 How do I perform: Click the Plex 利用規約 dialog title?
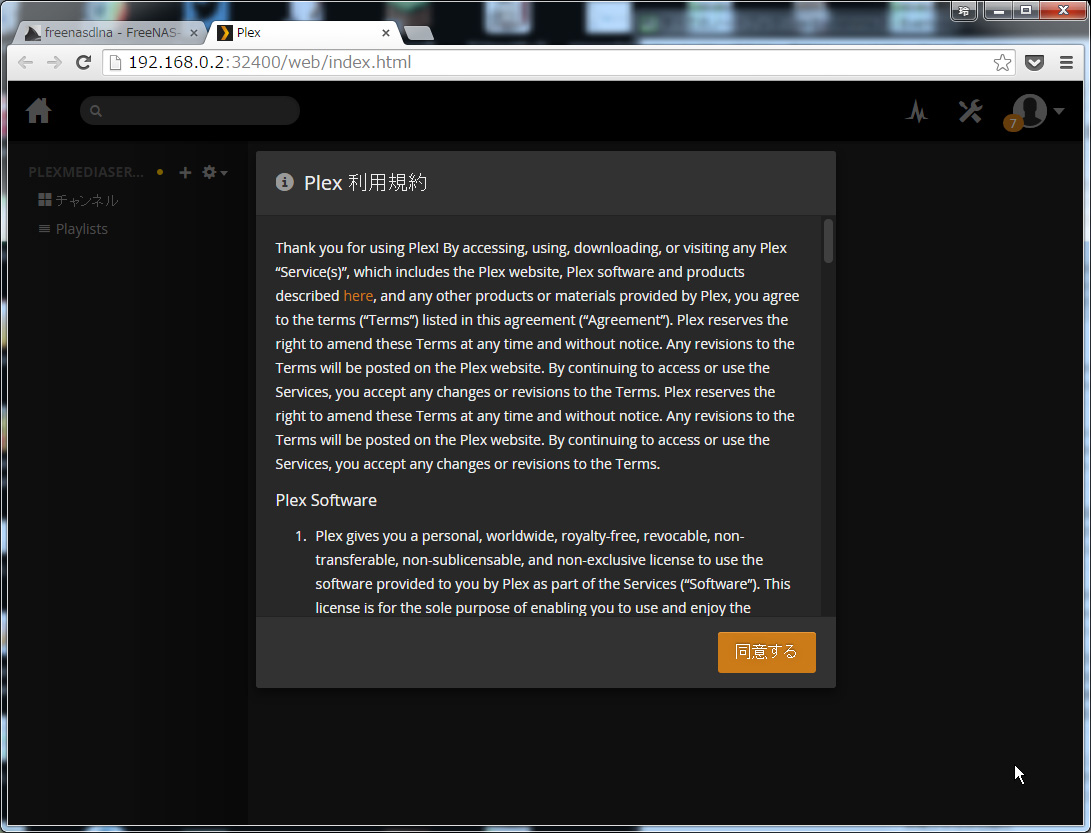pos(365,182)
